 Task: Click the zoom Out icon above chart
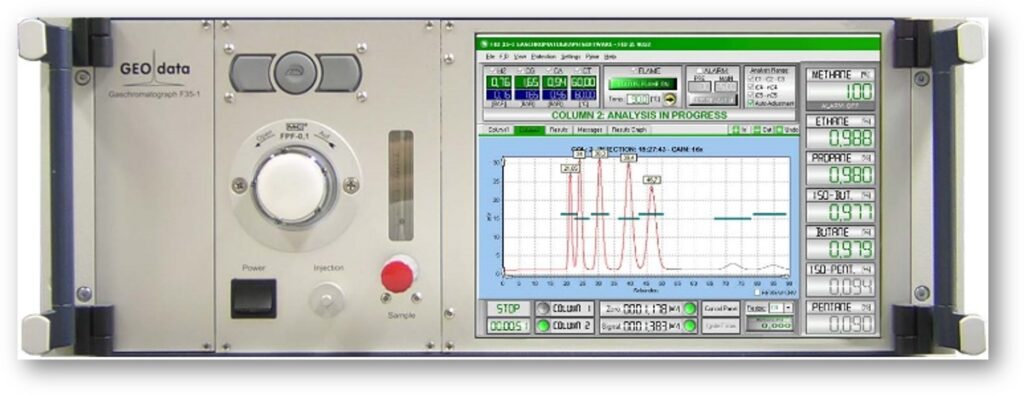click(x=757, y=130)
